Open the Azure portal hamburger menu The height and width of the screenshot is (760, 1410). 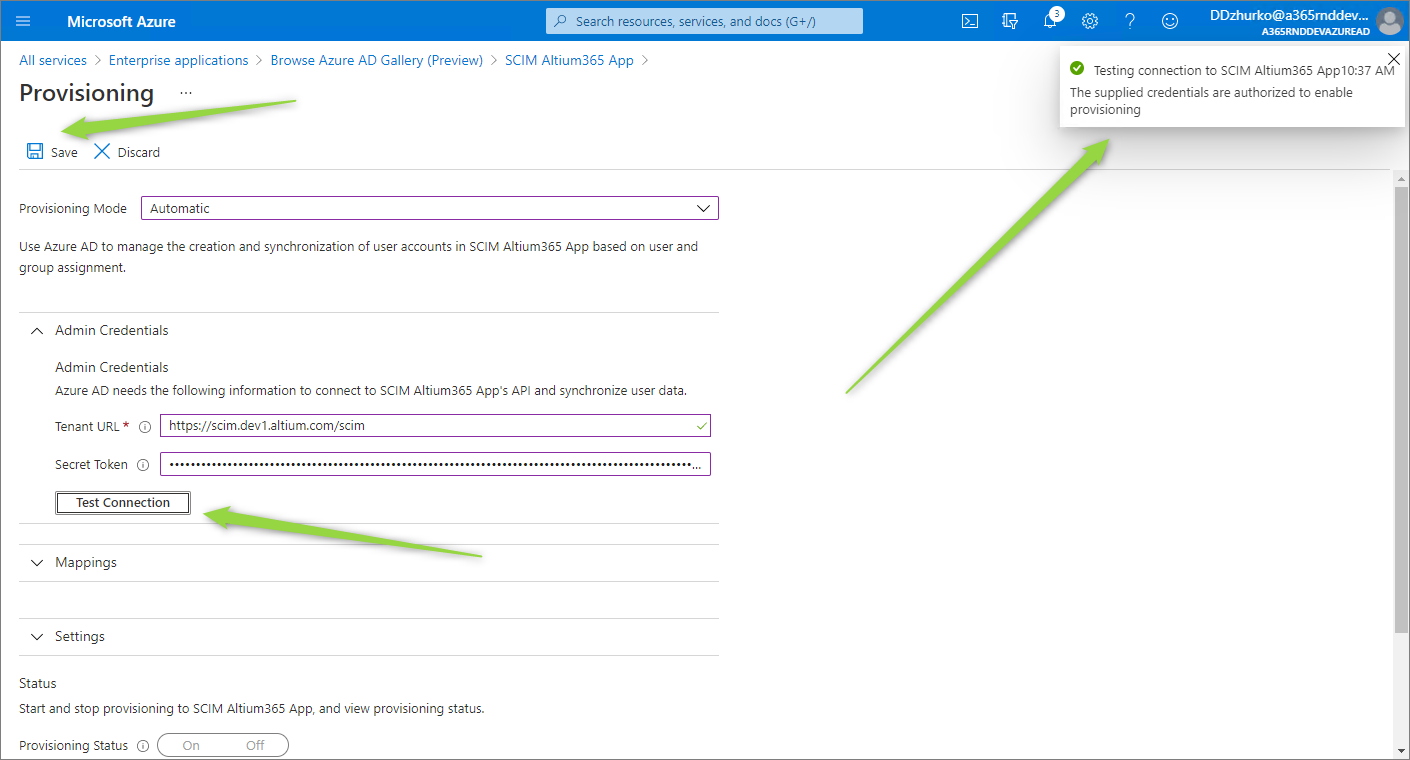click(x=23, y=21)
